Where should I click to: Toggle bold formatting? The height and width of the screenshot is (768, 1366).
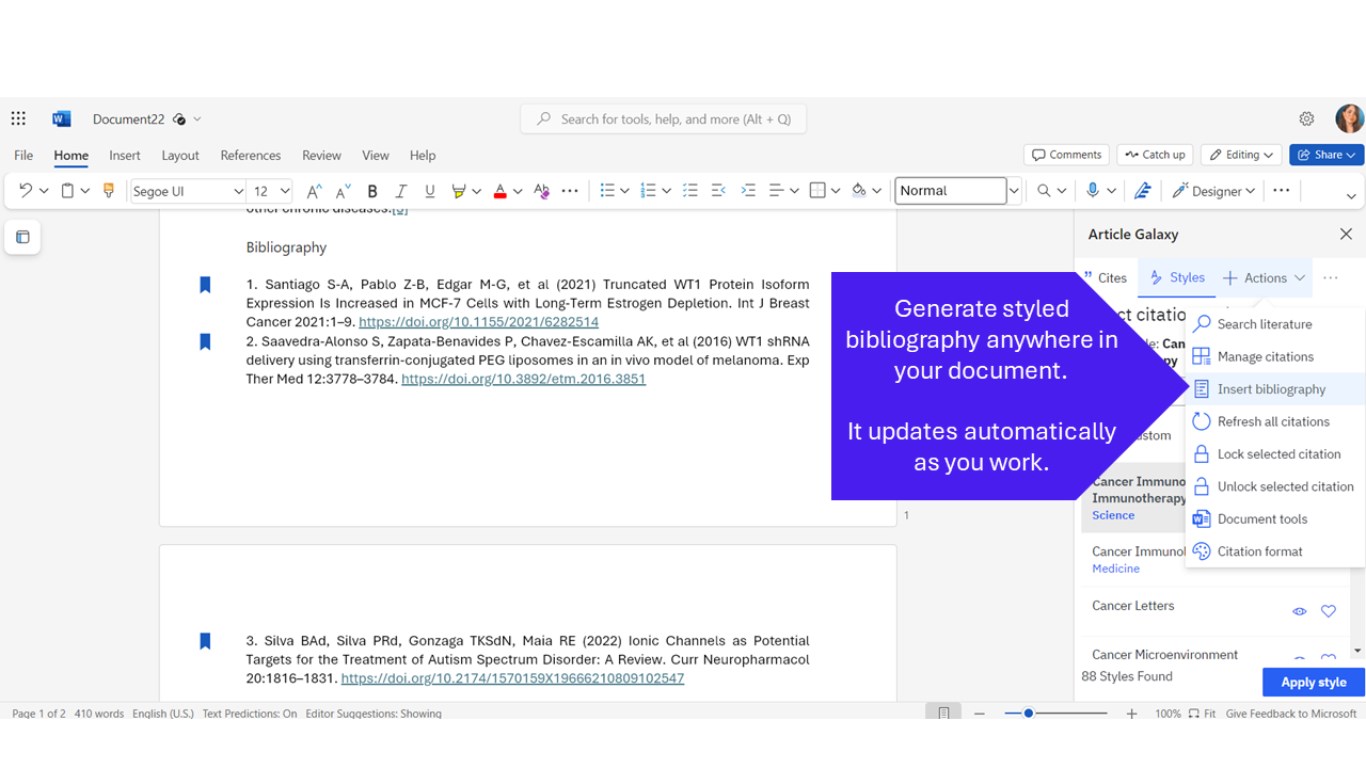[x=372, y=191]
